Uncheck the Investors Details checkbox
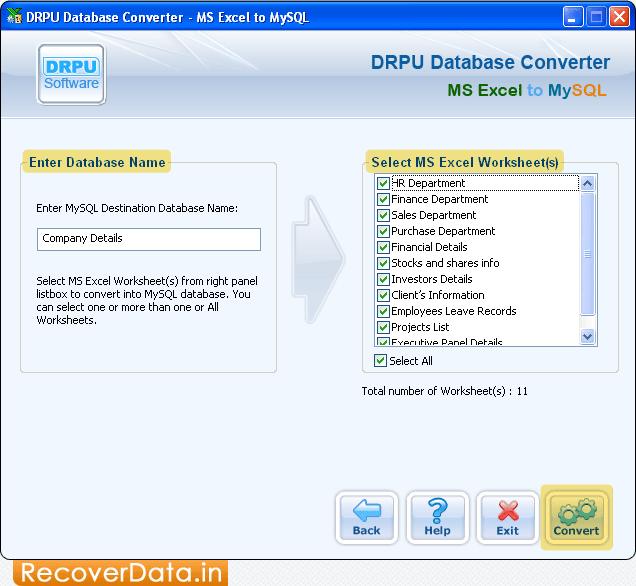 tap(383, 279)
